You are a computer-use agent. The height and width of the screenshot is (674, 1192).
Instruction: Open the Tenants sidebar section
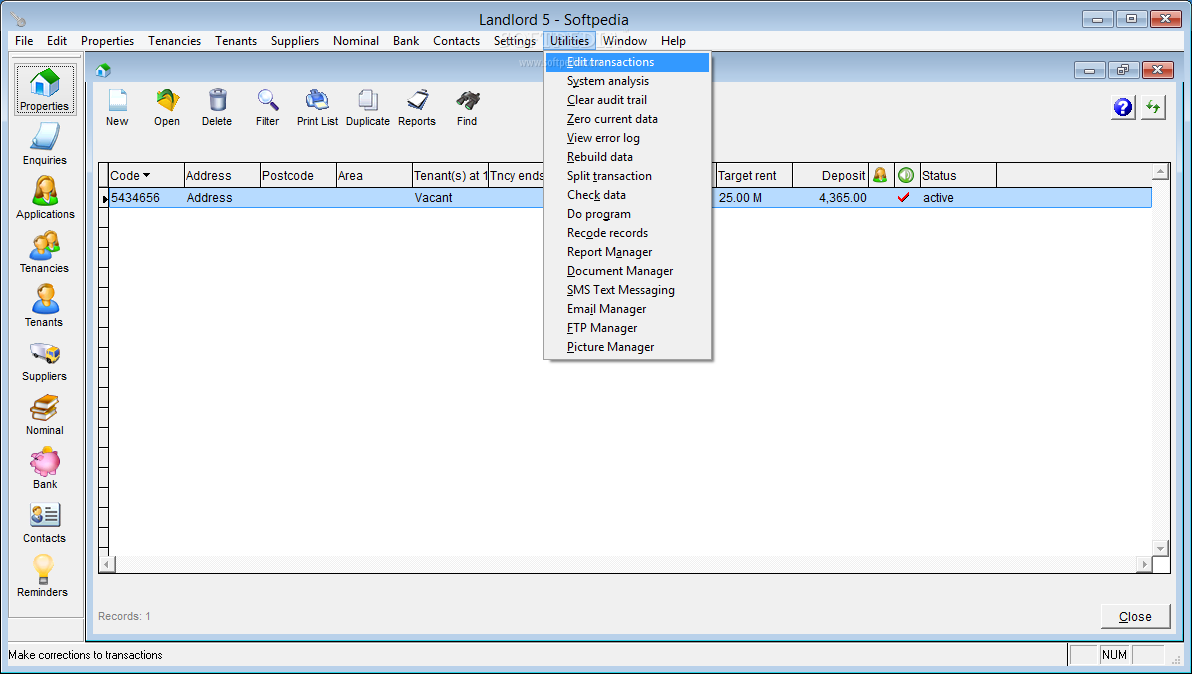click(x=45, y=306)
